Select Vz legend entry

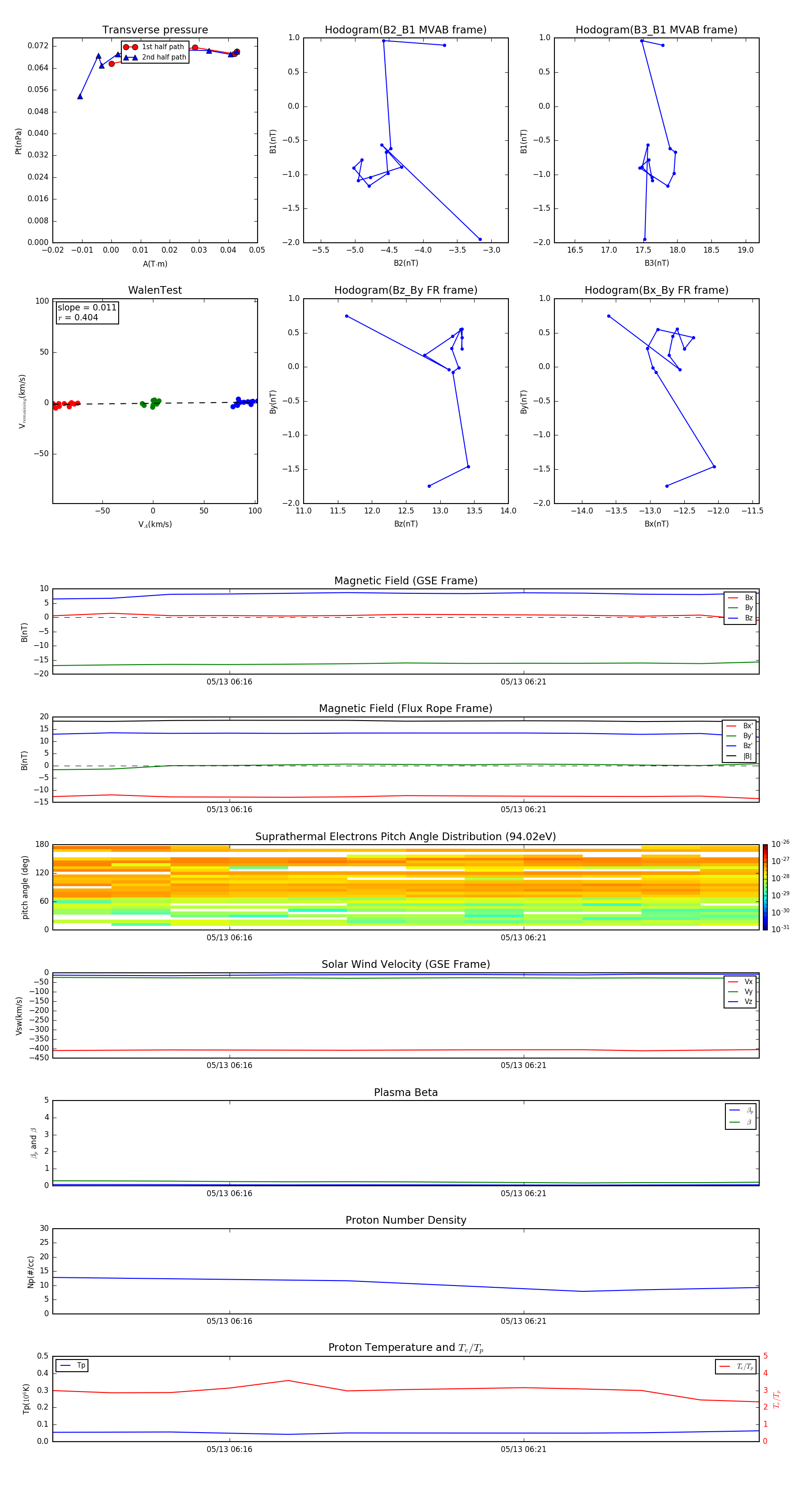[x=740, y=1002]
